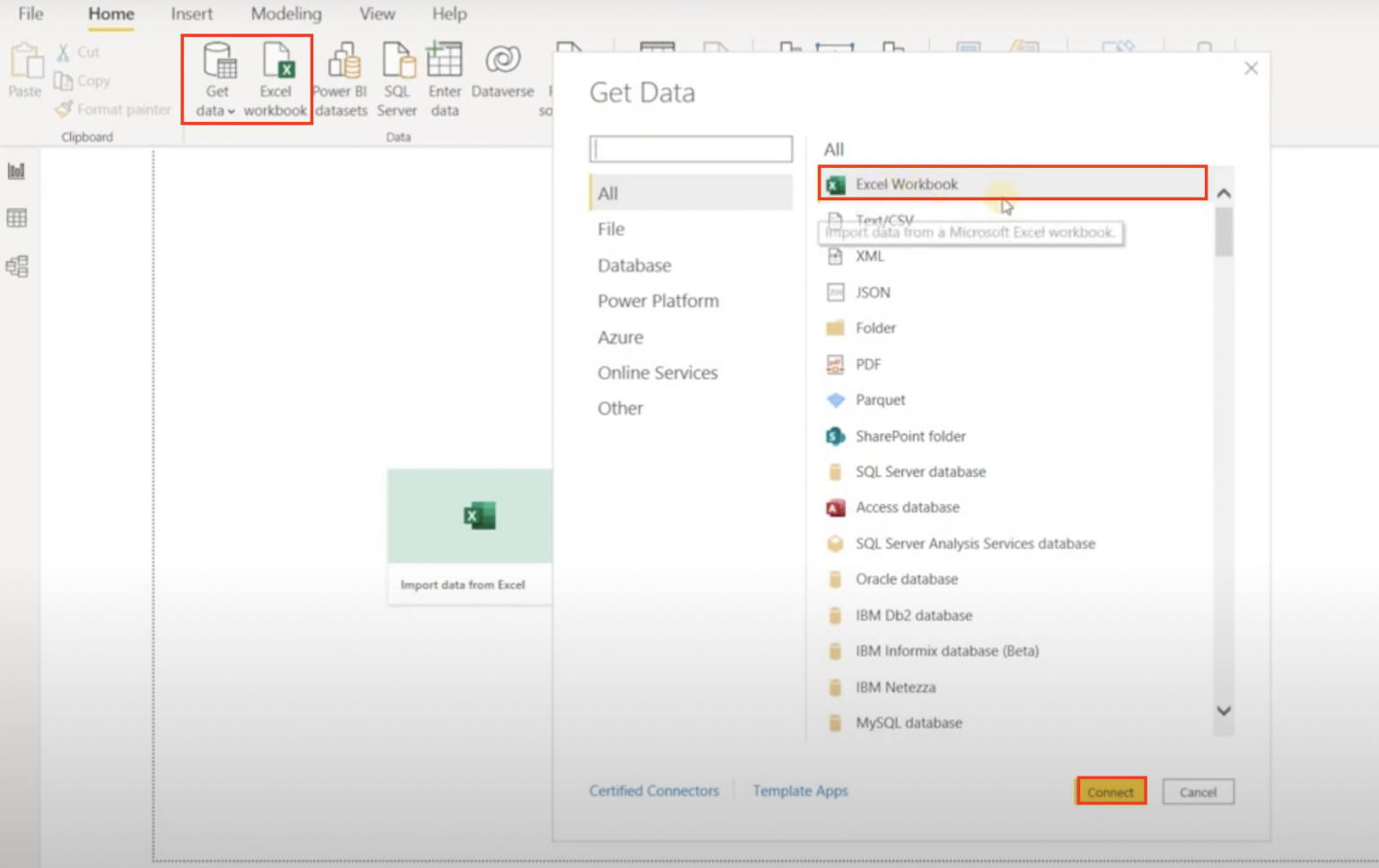Close the Get Data dialog

pyautogui.click(x=1251, y=68)
